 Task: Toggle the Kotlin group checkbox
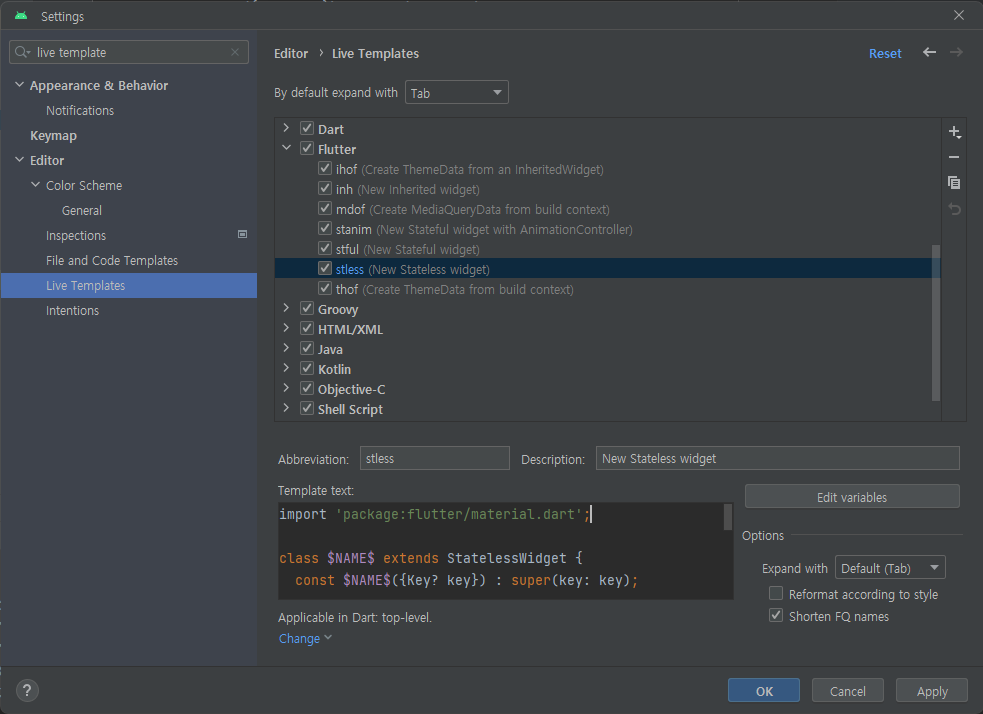pos(307,369)
